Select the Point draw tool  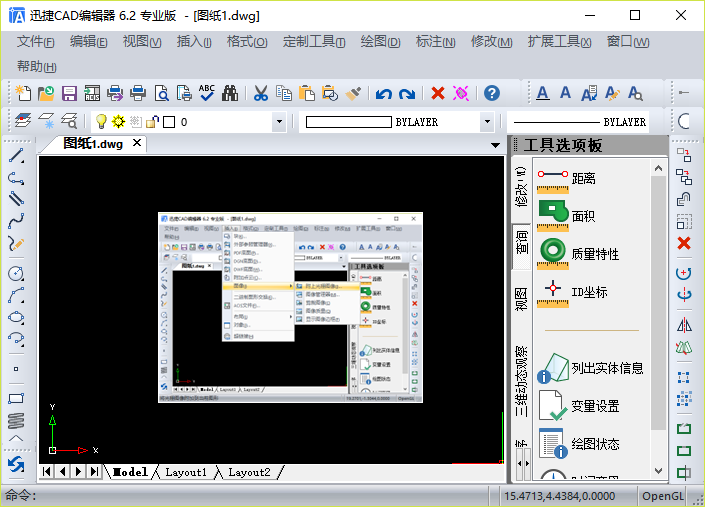pos(16,369)
